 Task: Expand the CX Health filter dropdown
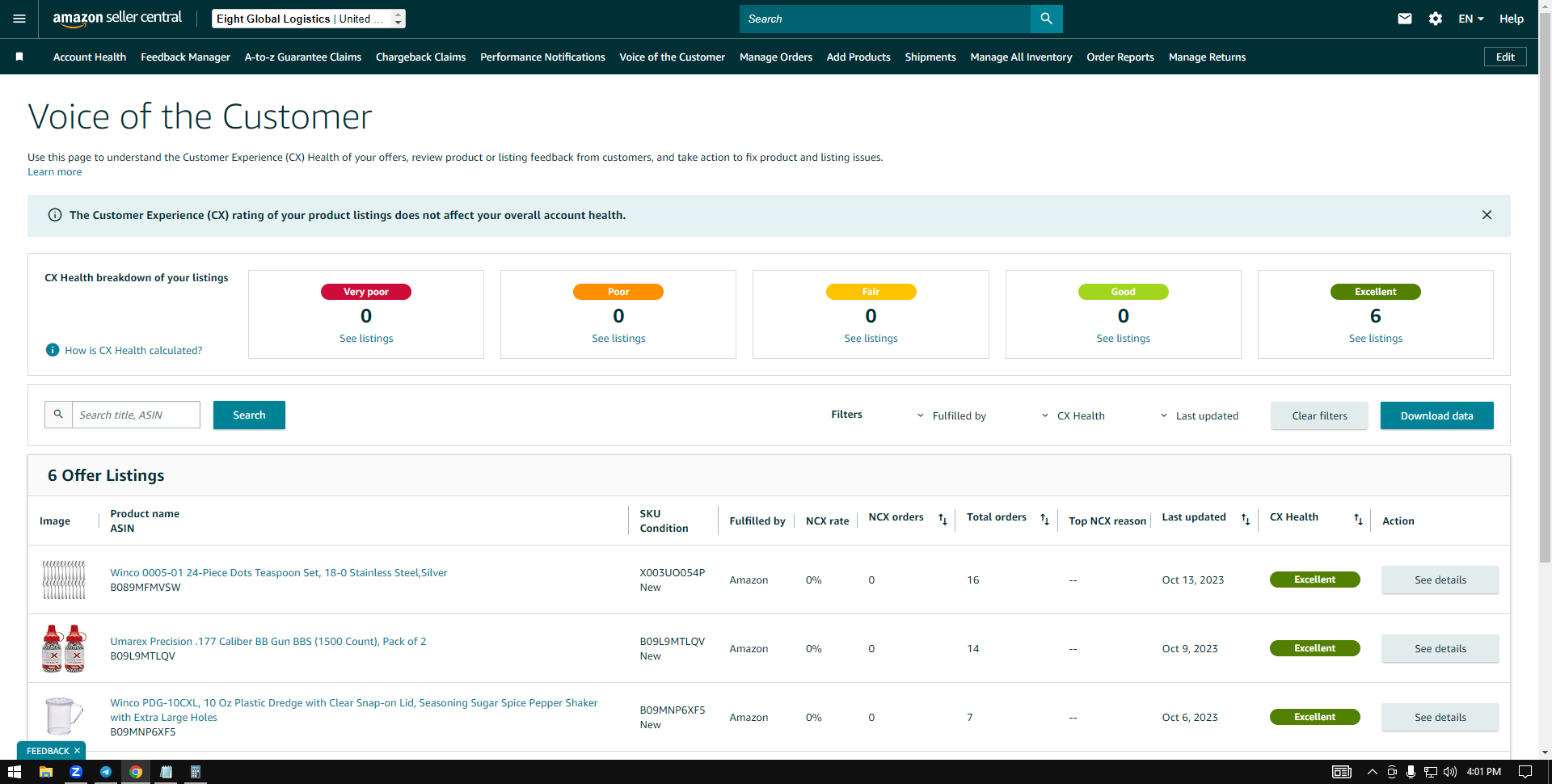point(1073,415)
